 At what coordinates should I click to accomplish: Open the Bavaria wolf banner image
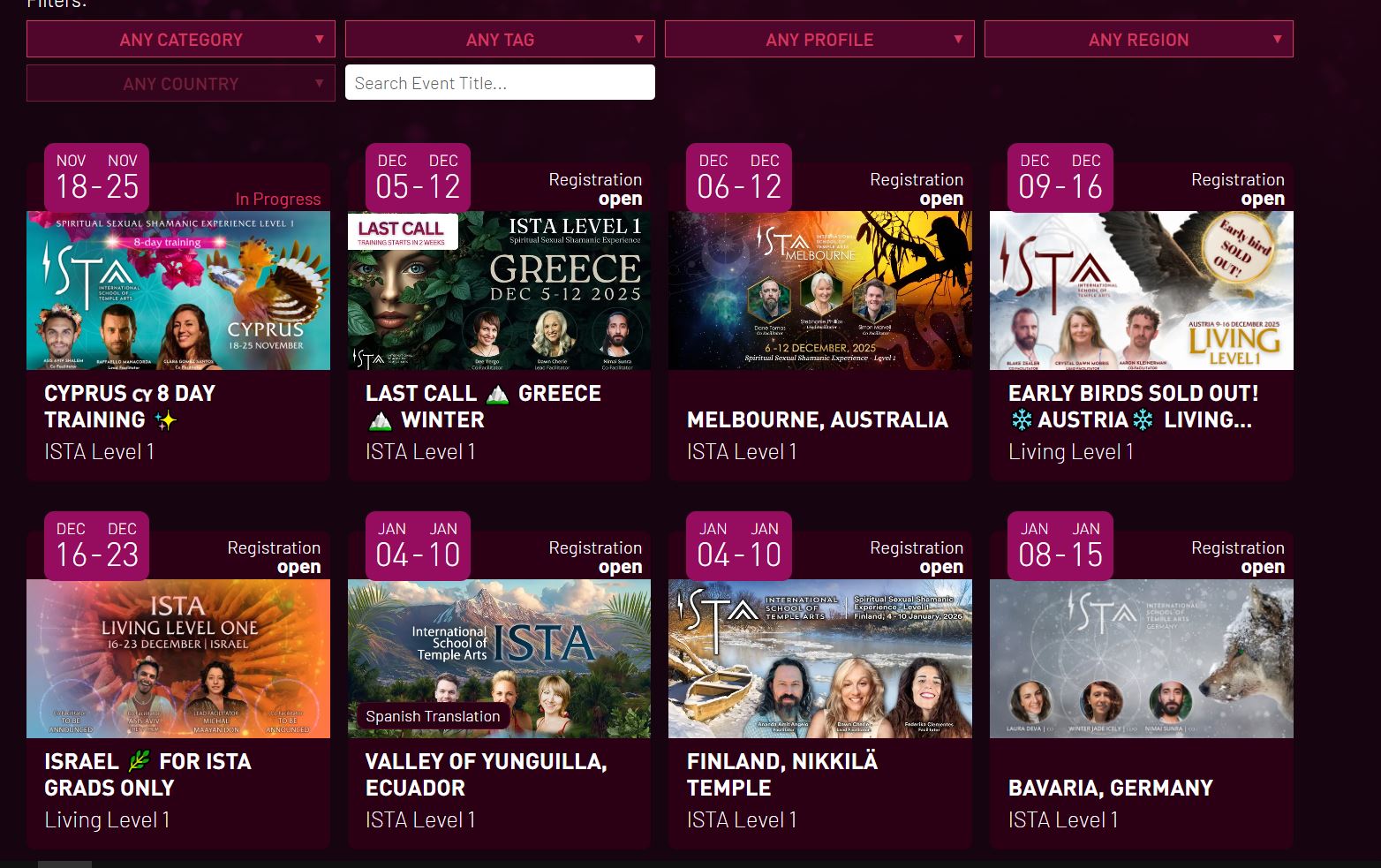click(1141, 659)
